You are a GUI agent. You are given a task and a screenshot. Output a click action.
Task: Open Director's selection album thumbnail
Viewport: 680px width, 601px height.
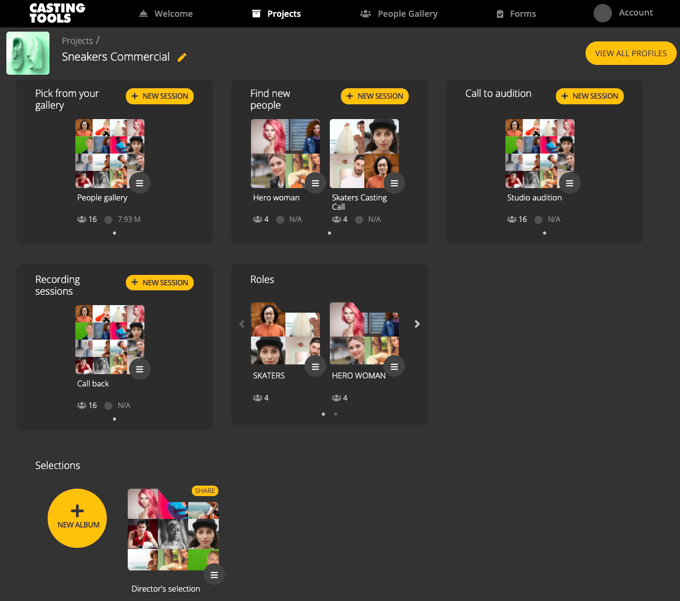click(x=173, y=529)
